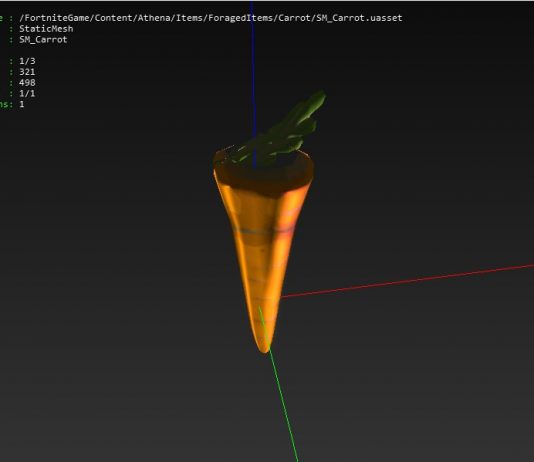
Task: Click the "SM_Carrot" mesh name text
Action: 43,40
